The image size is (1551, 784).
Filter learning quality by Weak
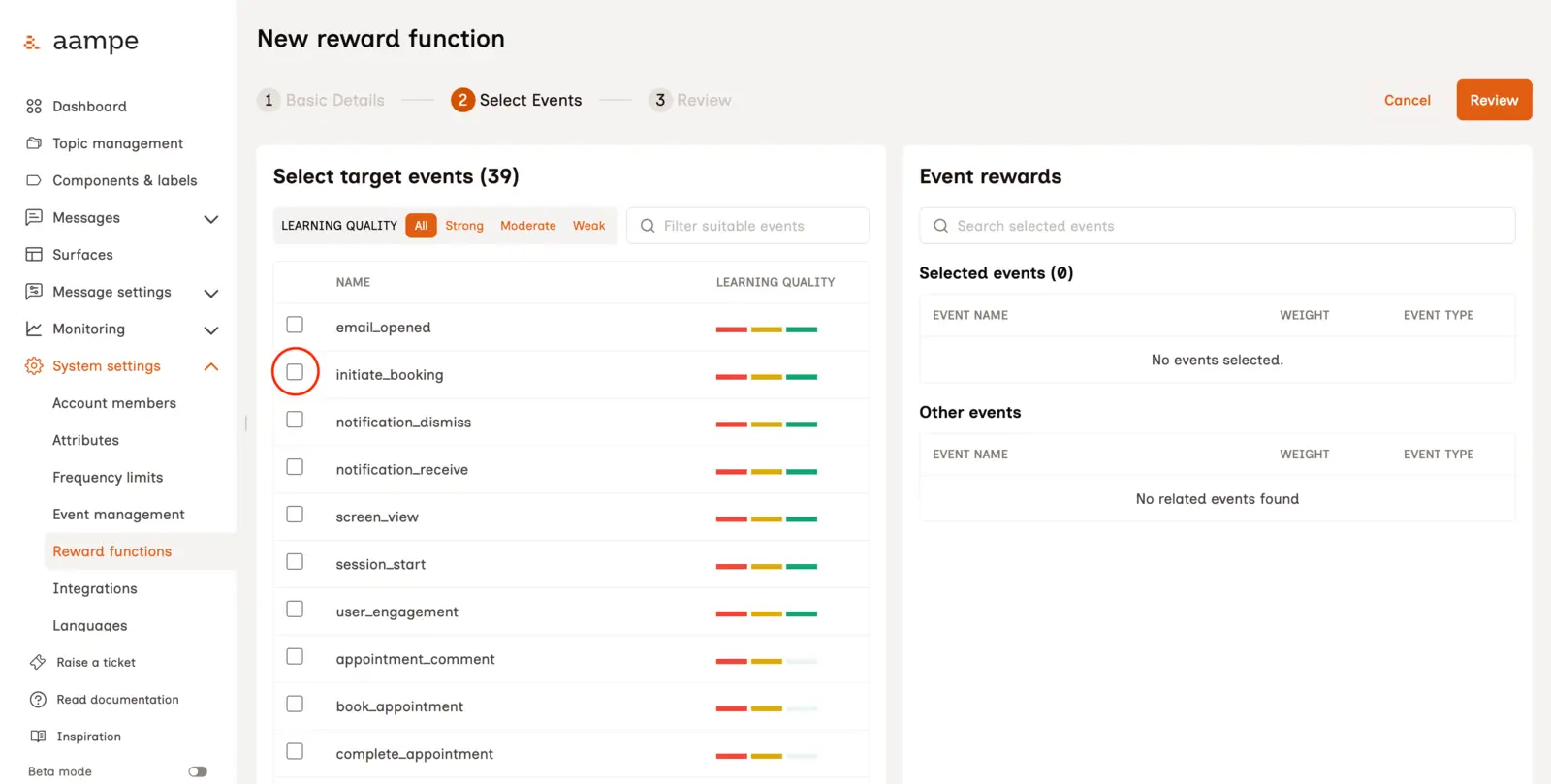[588, 226]
